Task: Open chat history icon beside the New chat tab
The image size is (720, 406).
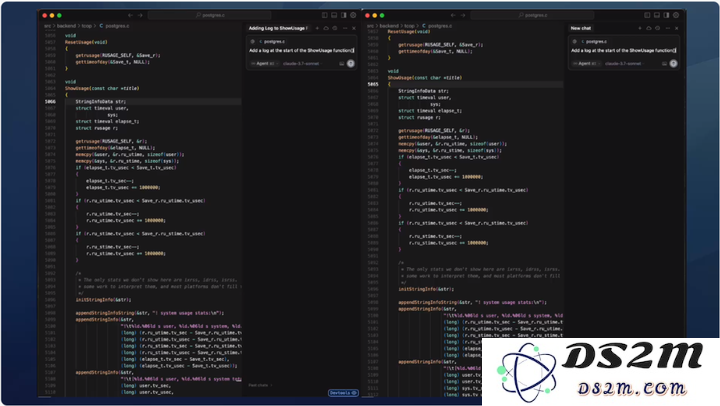Action: coord(658,28)
